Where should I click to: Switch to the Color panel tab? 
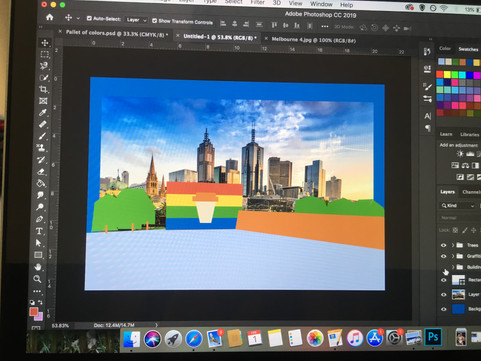coord(445,48)
